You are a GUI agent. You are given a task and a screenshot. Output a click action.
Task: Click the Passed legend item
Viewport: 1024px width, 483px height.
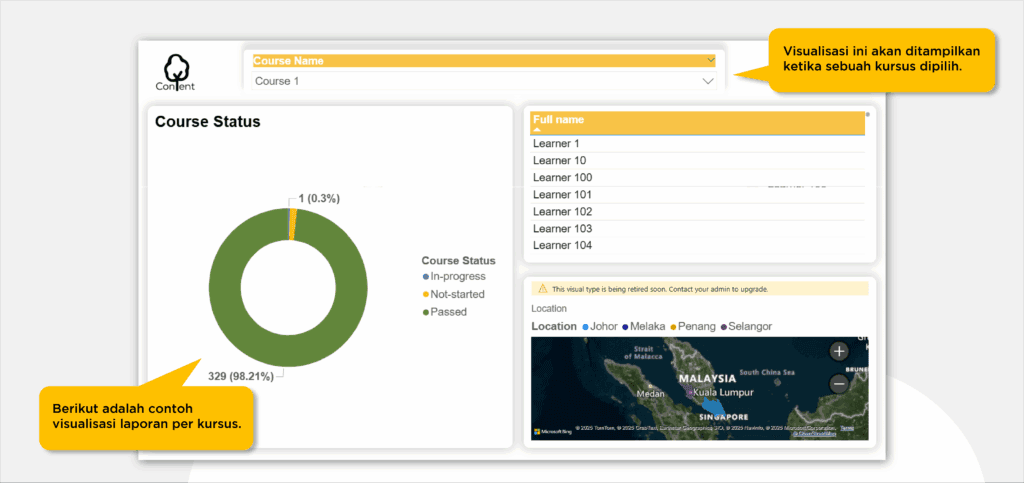coord(445,312)
